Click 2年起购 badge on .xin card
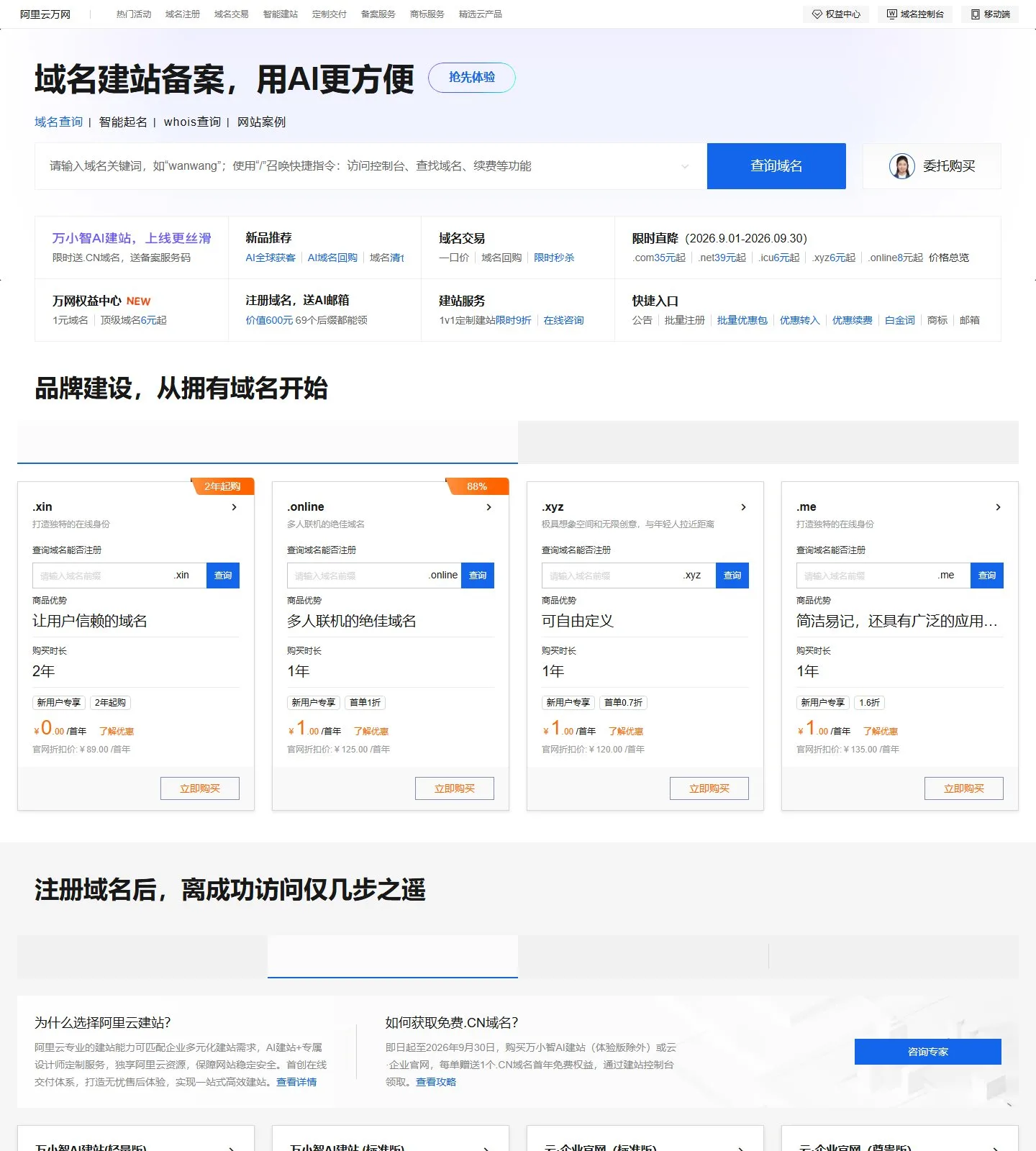The image size is (1036, 1151). point(222,486)
